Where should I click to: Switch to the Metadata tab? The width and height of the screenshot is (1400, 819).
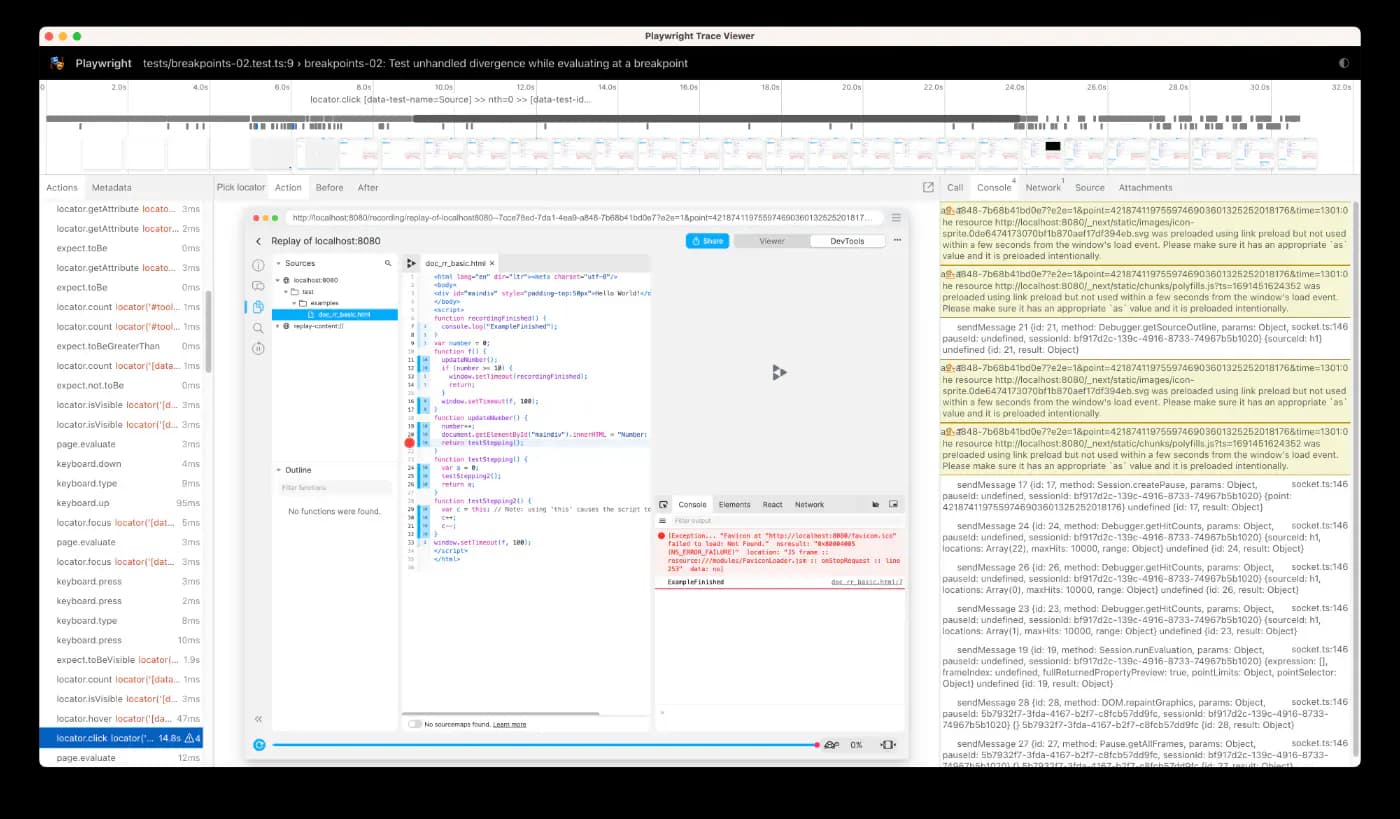pos(111,187)
